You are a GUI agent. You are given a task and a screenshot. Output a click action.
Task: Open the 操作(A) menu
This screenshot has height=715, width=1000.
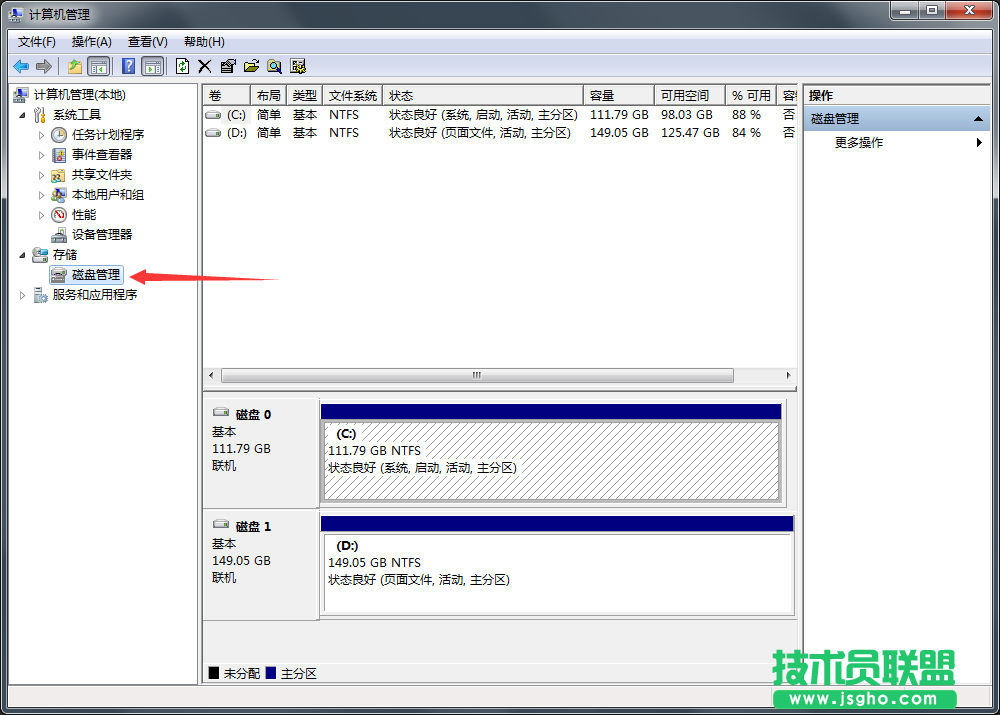(x=91, y=41)
